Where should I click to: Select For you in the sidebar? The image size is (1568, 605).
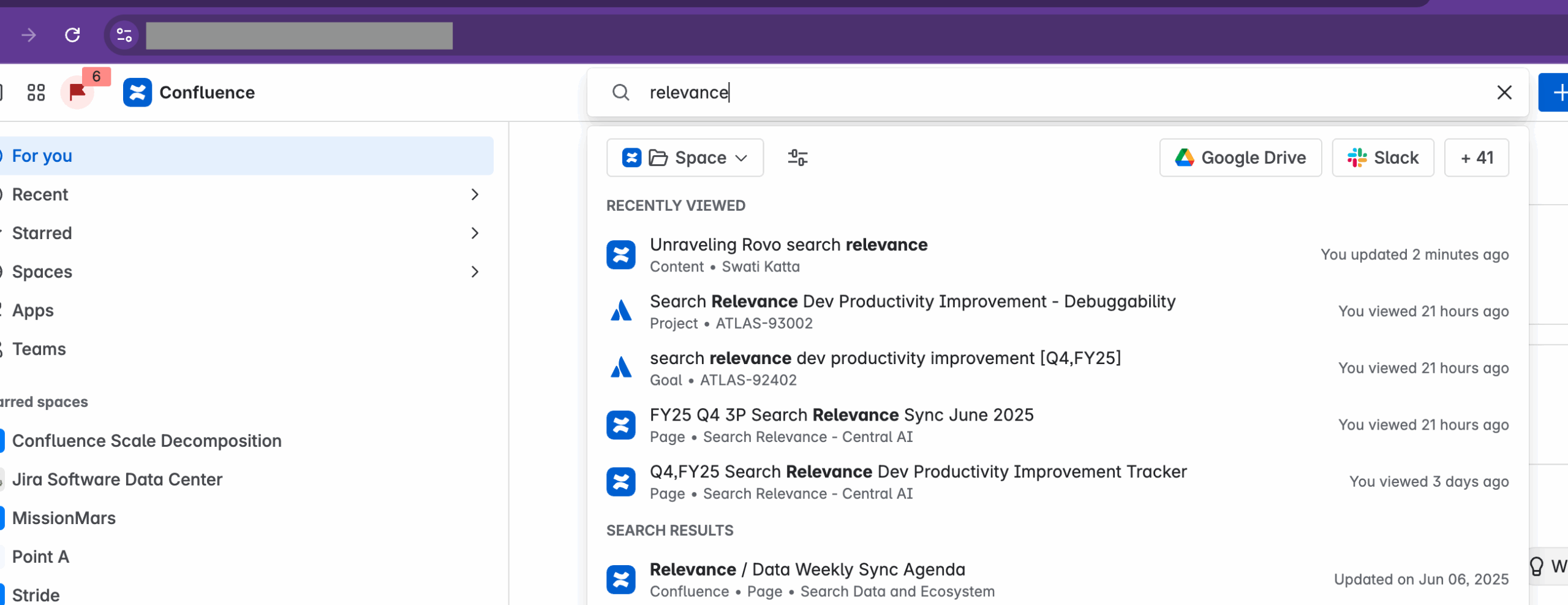click(x=42, y=156)
